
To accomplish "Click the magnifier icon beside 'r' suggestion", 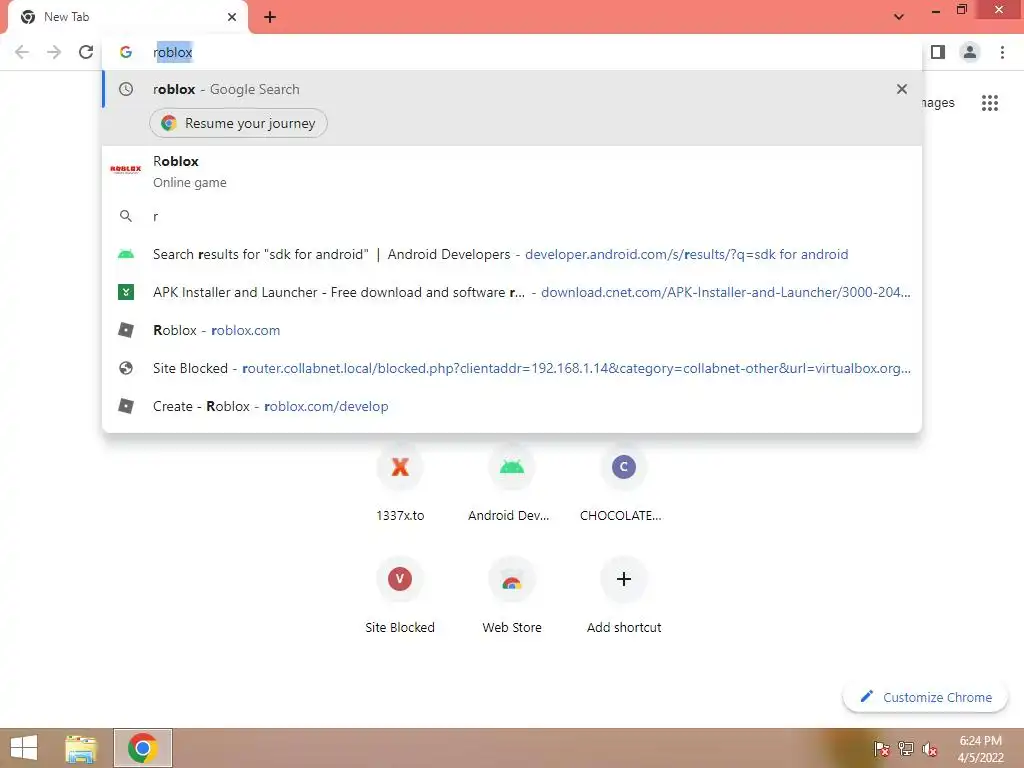I will [x=126, y=216].
